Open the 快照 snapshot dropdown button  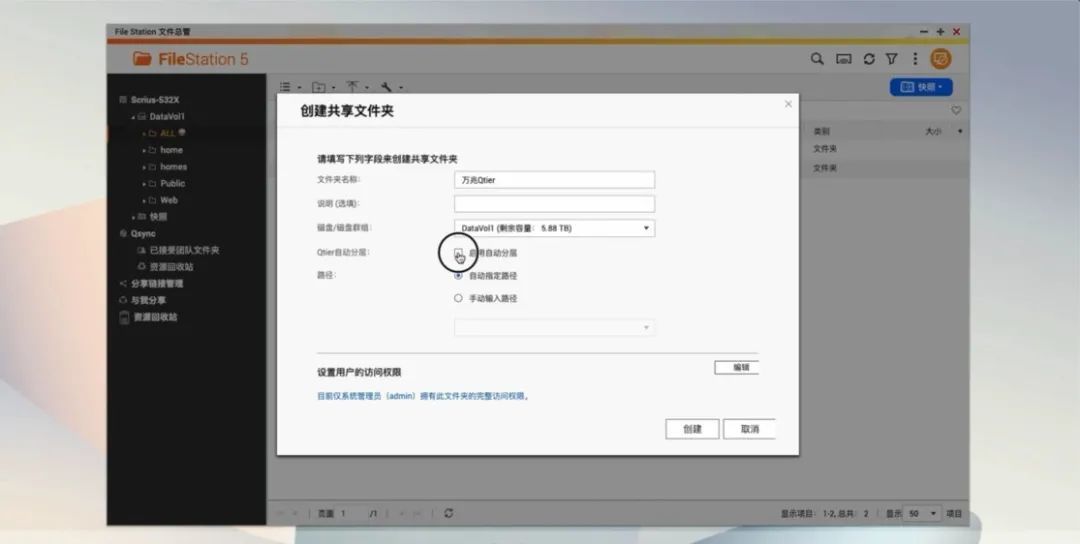point(921,87)
